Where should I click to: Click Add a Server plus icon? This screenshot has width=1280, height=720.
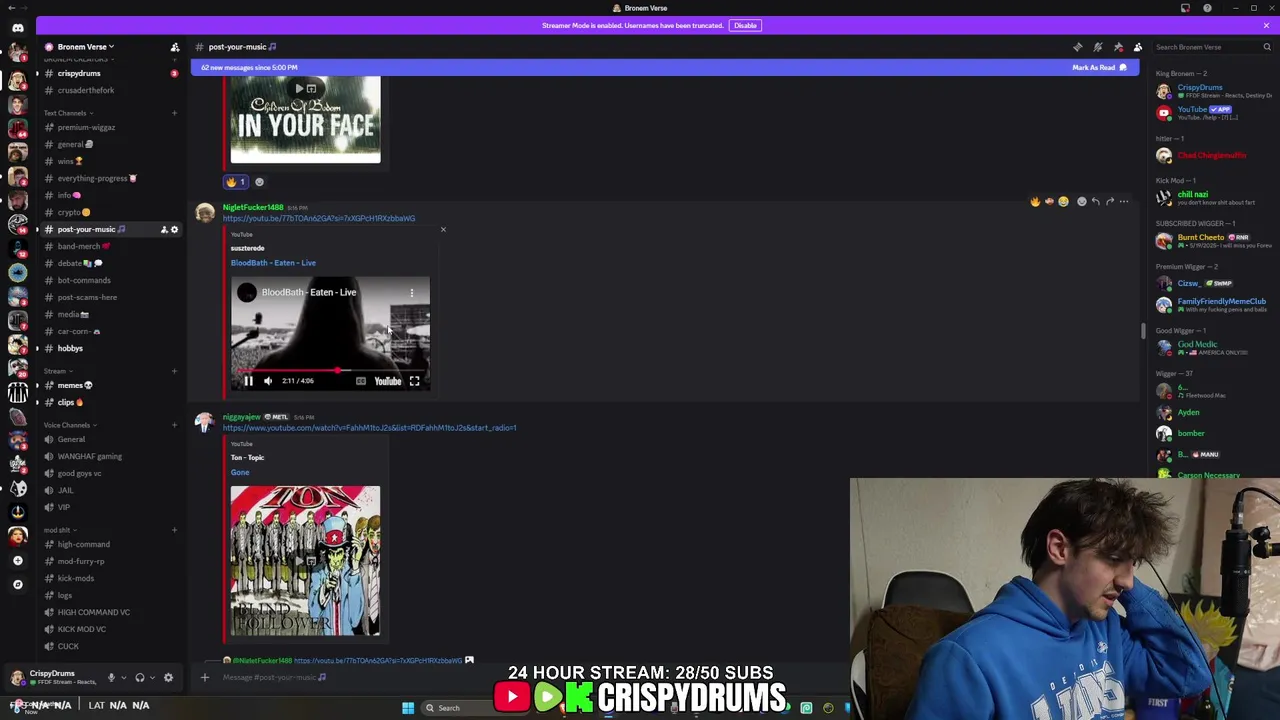(17, 561)
